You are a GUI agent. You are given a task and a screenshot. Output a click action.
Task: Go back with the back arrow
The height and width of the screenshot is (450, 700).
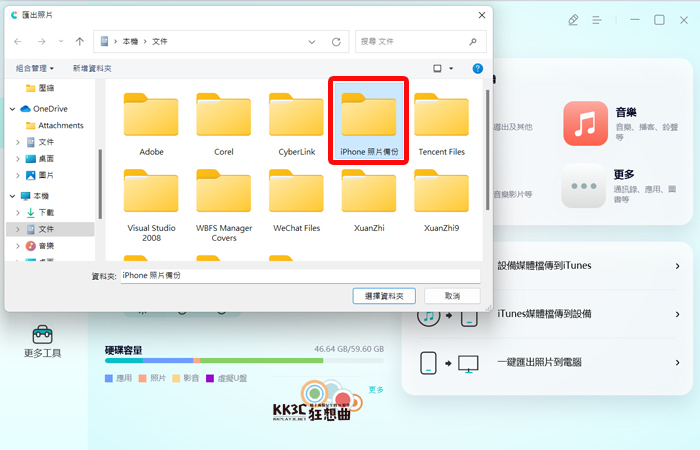point(18,42)
